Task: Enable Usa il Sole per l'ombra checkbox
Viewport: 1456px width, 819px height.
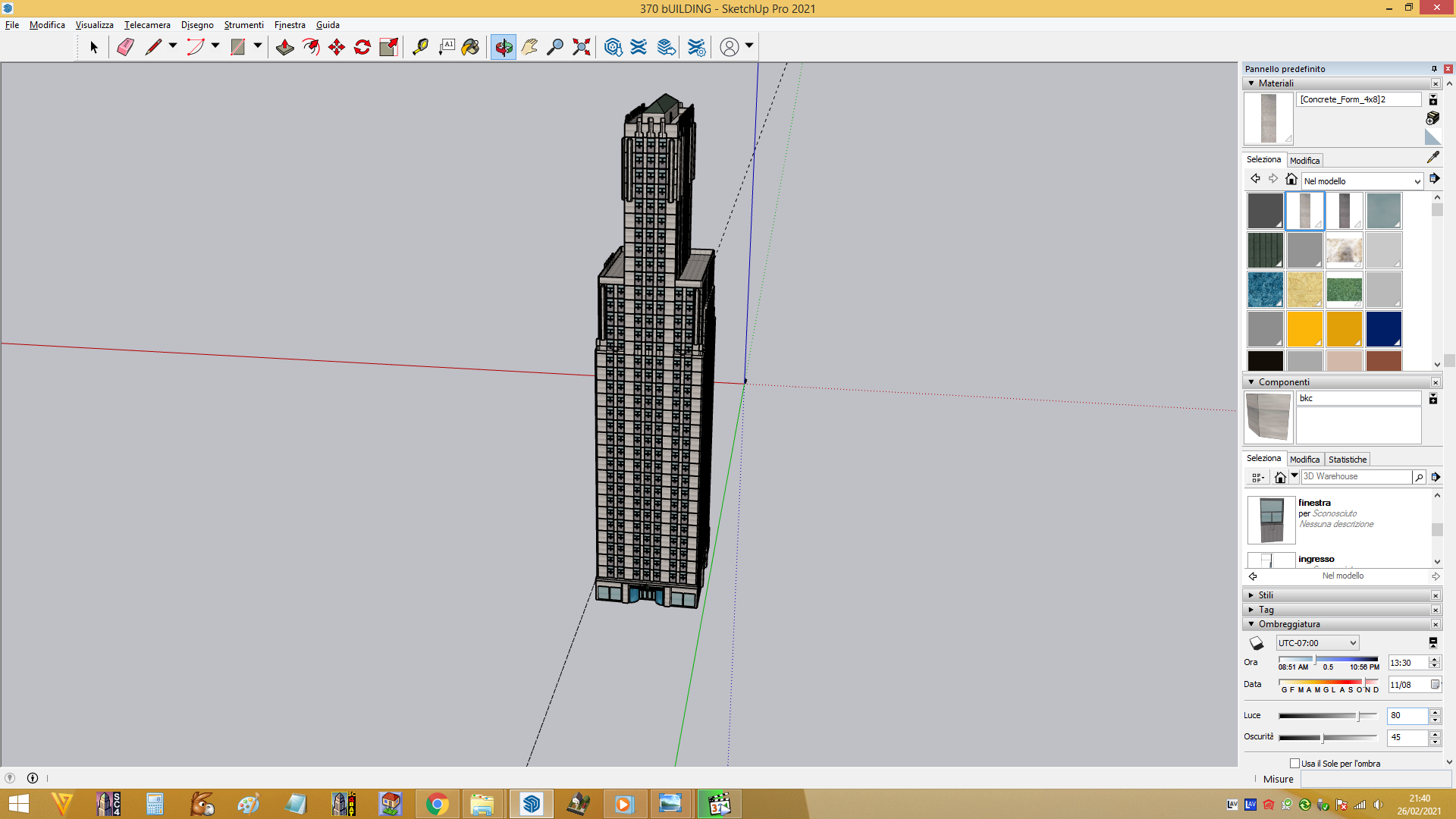Action: (x=1294, y=763)
